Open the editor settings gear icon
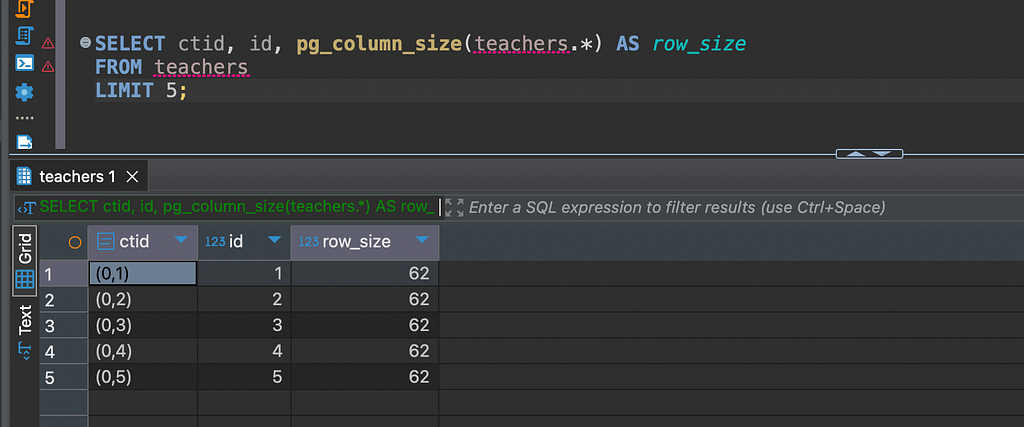This screenshot has width=1024, height=427. (x=24, y=91)
